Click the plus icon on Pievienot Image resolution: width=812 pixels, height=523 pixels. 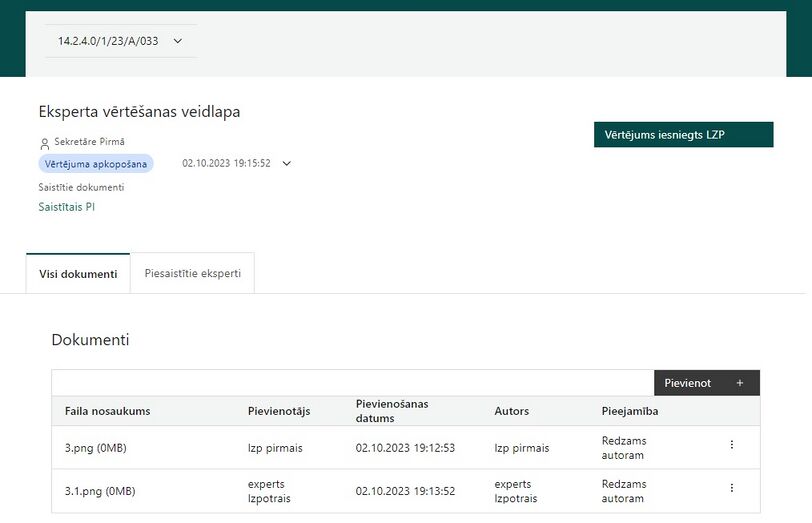tap(740, 383)
